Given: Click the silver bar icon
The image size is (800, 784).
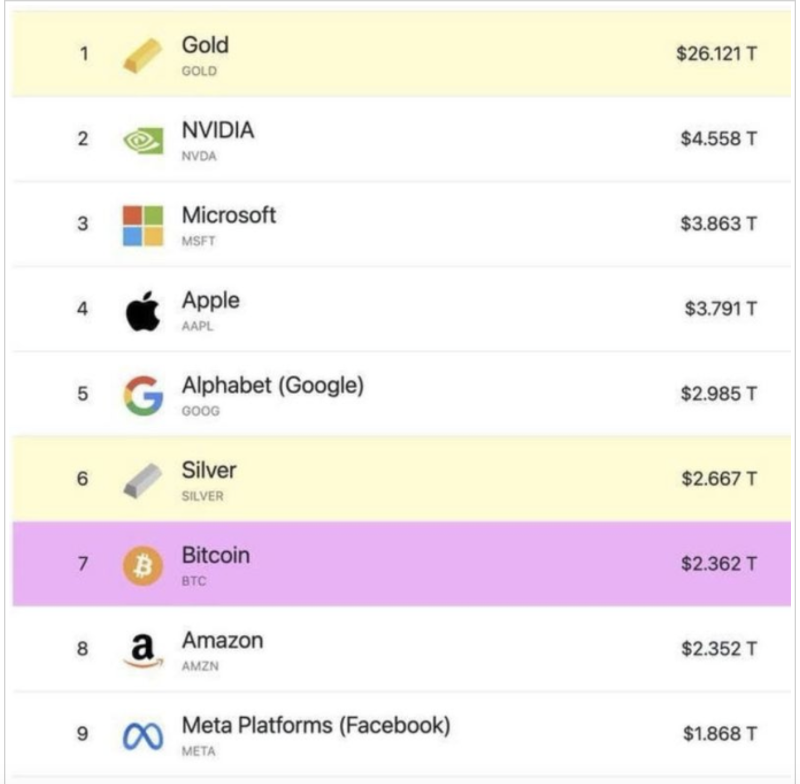Looking at the screenshot, I should coord(142,481).
